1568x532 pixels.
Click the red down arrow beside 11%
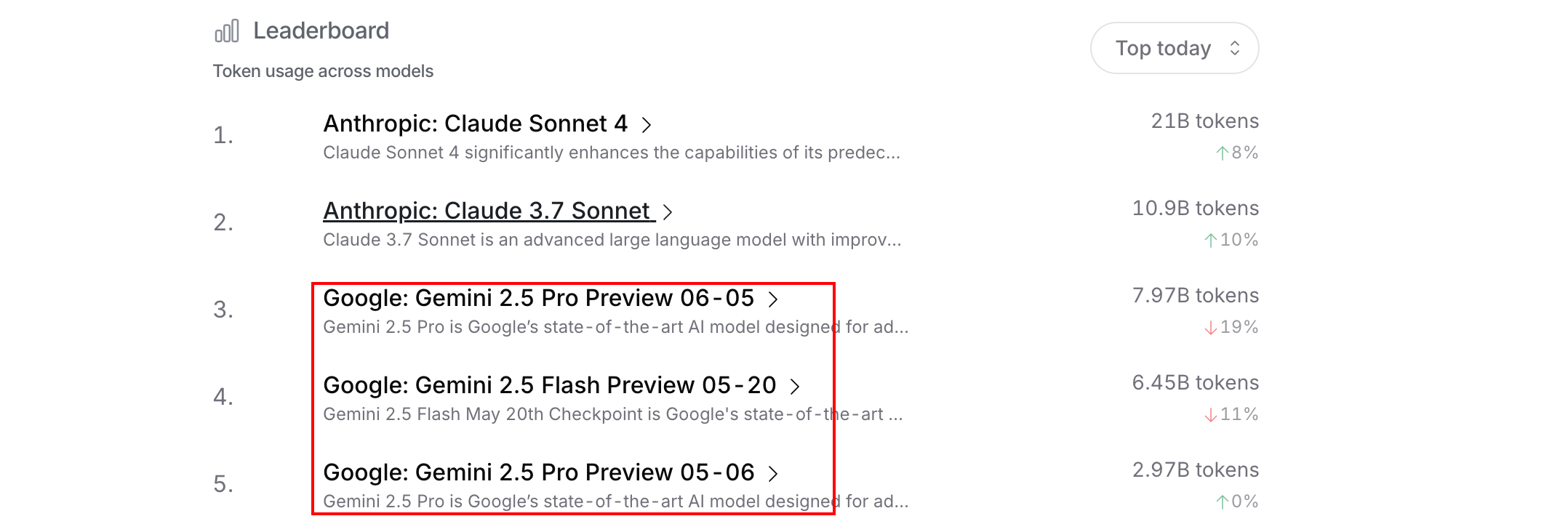click(x=1211, y=415)
